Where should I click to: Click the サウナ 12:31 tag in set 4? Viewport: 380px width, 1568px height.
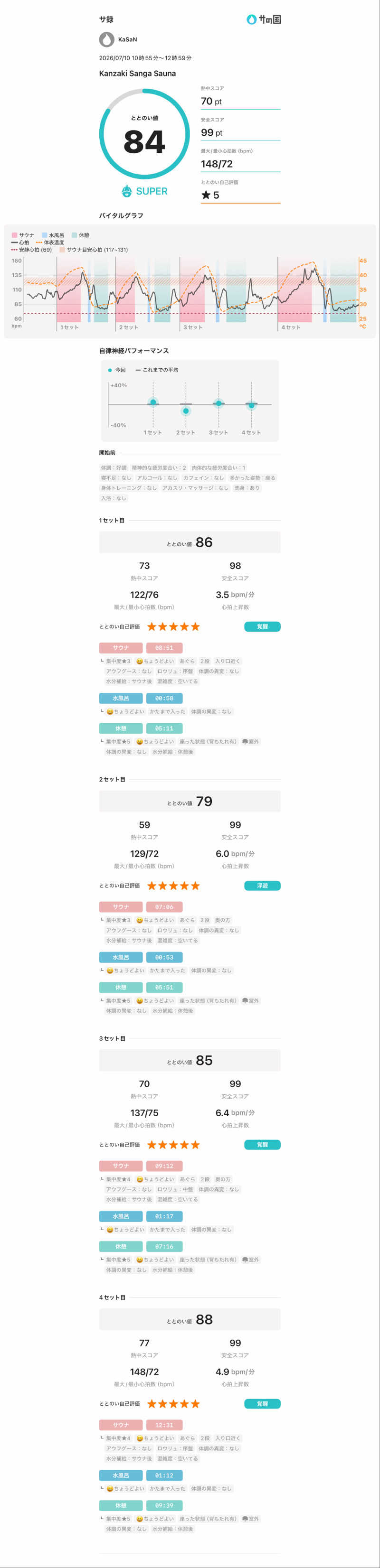[141, 1425]
